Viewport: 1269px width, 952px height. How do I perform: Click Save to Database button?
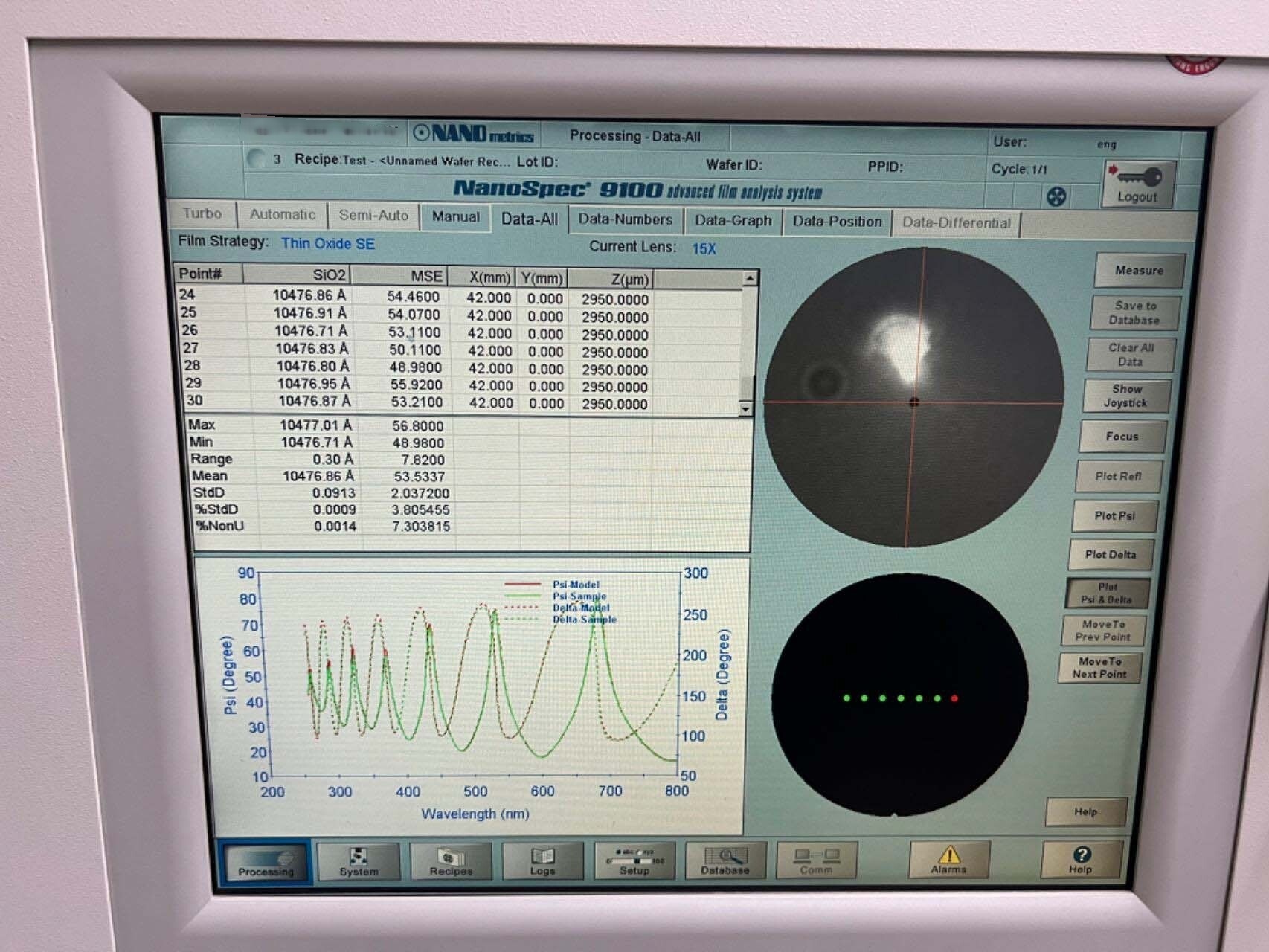(x=1135, y=312)
